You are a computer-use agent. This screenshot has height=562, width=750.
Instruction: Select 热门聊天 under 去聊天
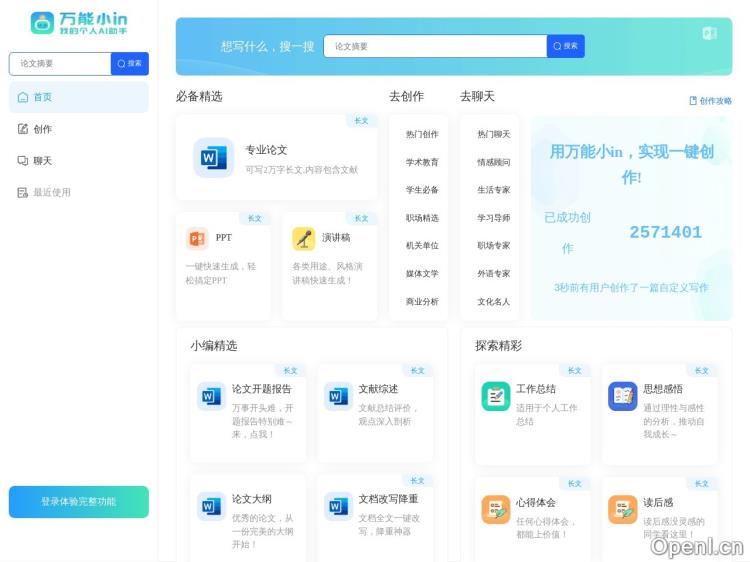[x=494, y=134]
